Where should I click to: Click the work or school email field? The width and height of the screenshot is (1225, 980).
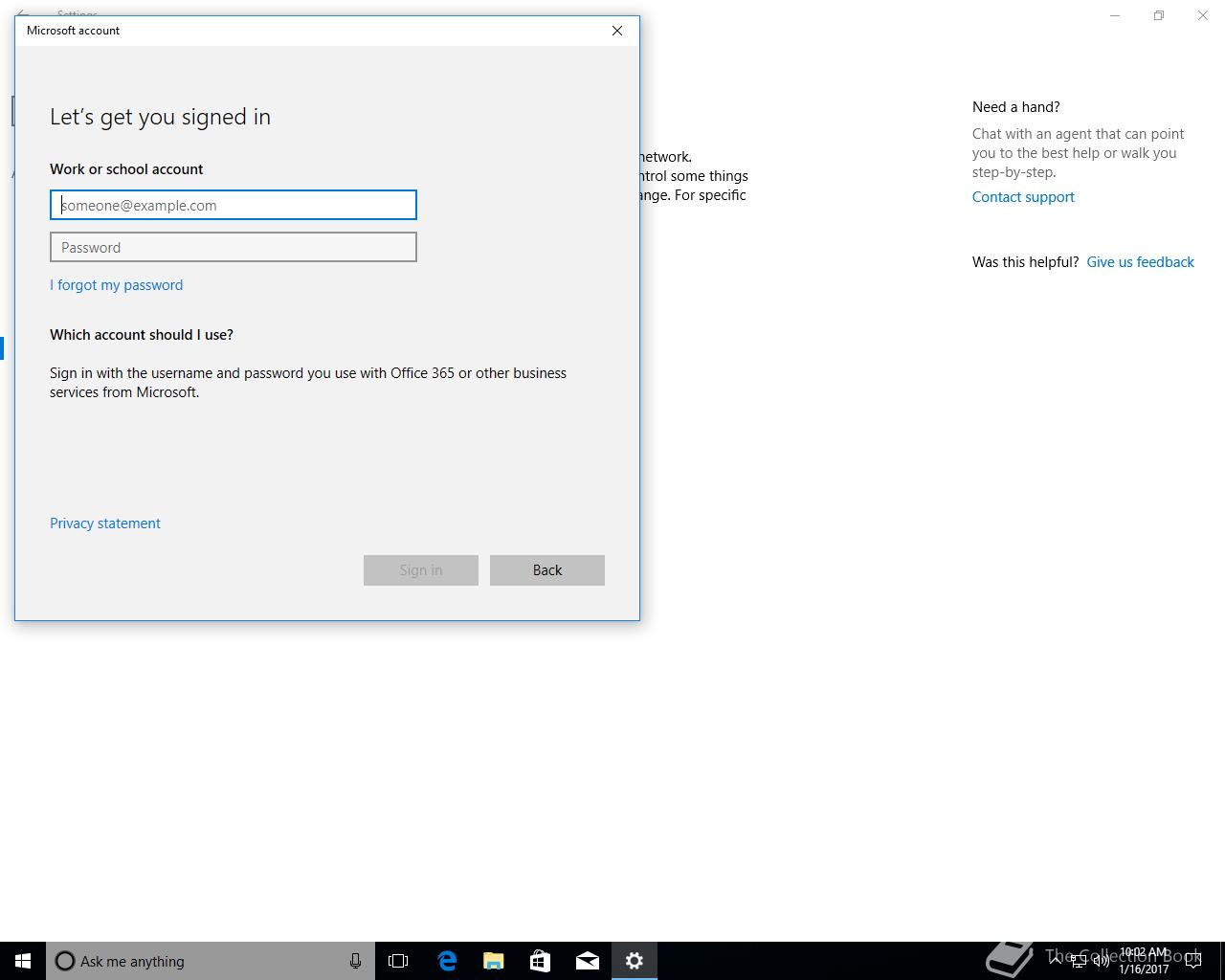tap(234, 205)
